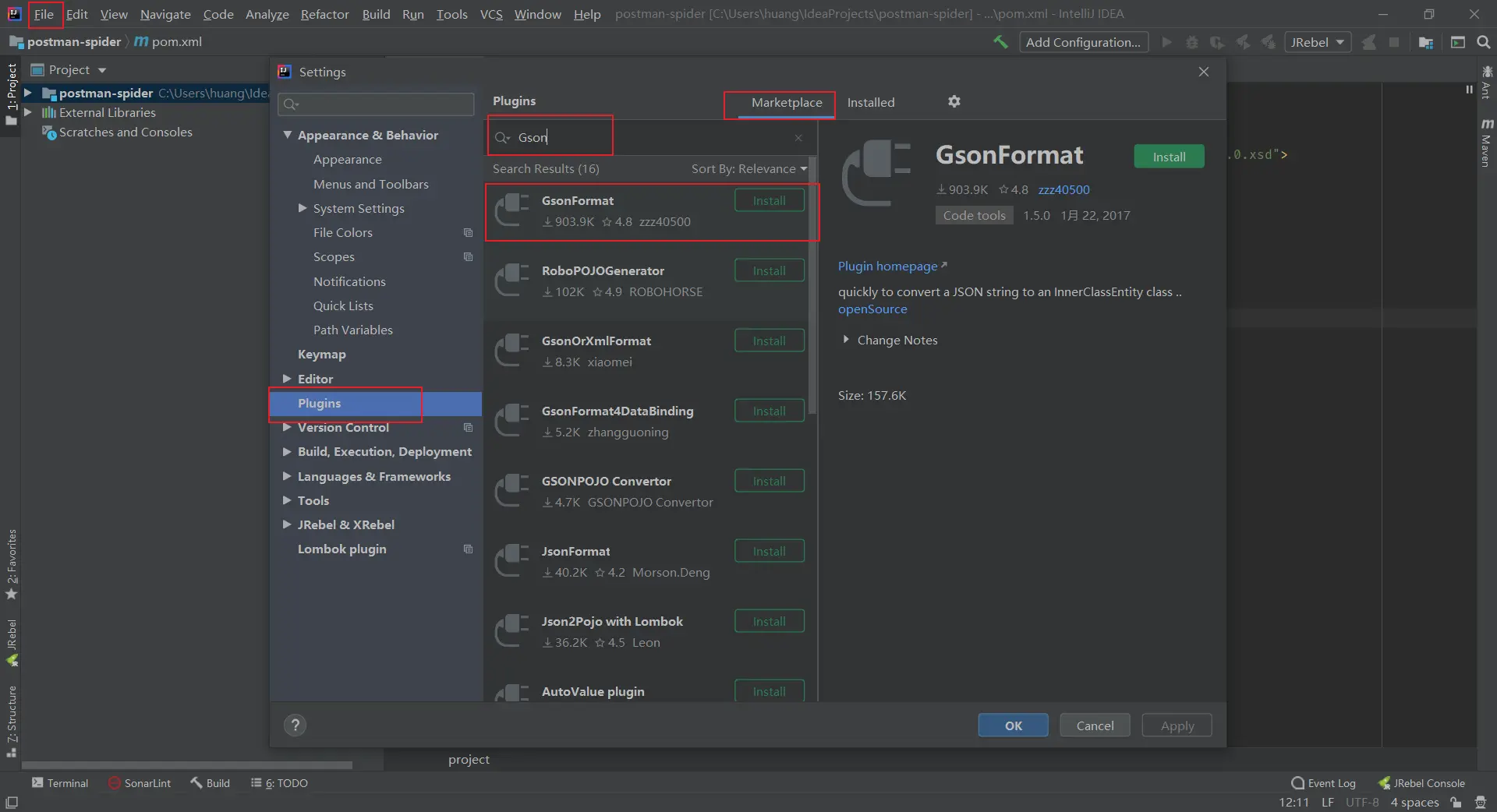Open the Maven tool window
1497x812 pixels.
click(x=1487, y=143)
